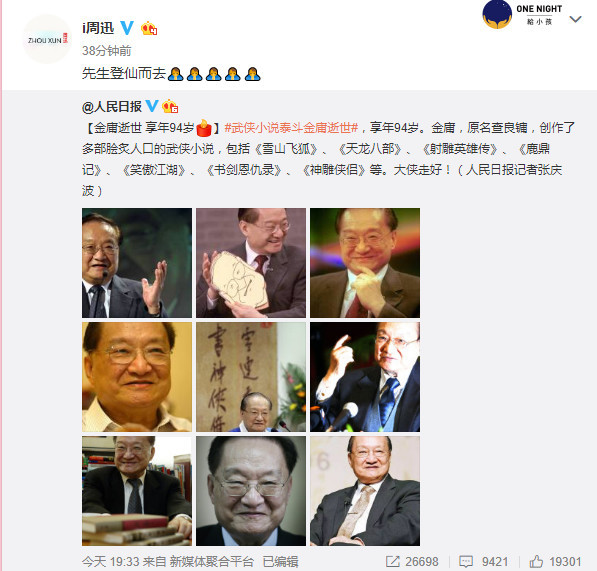The width and height of the screenshot is (597, 571).
Task: Open the 今天 19:33 original post time
Action: point(110,561)
